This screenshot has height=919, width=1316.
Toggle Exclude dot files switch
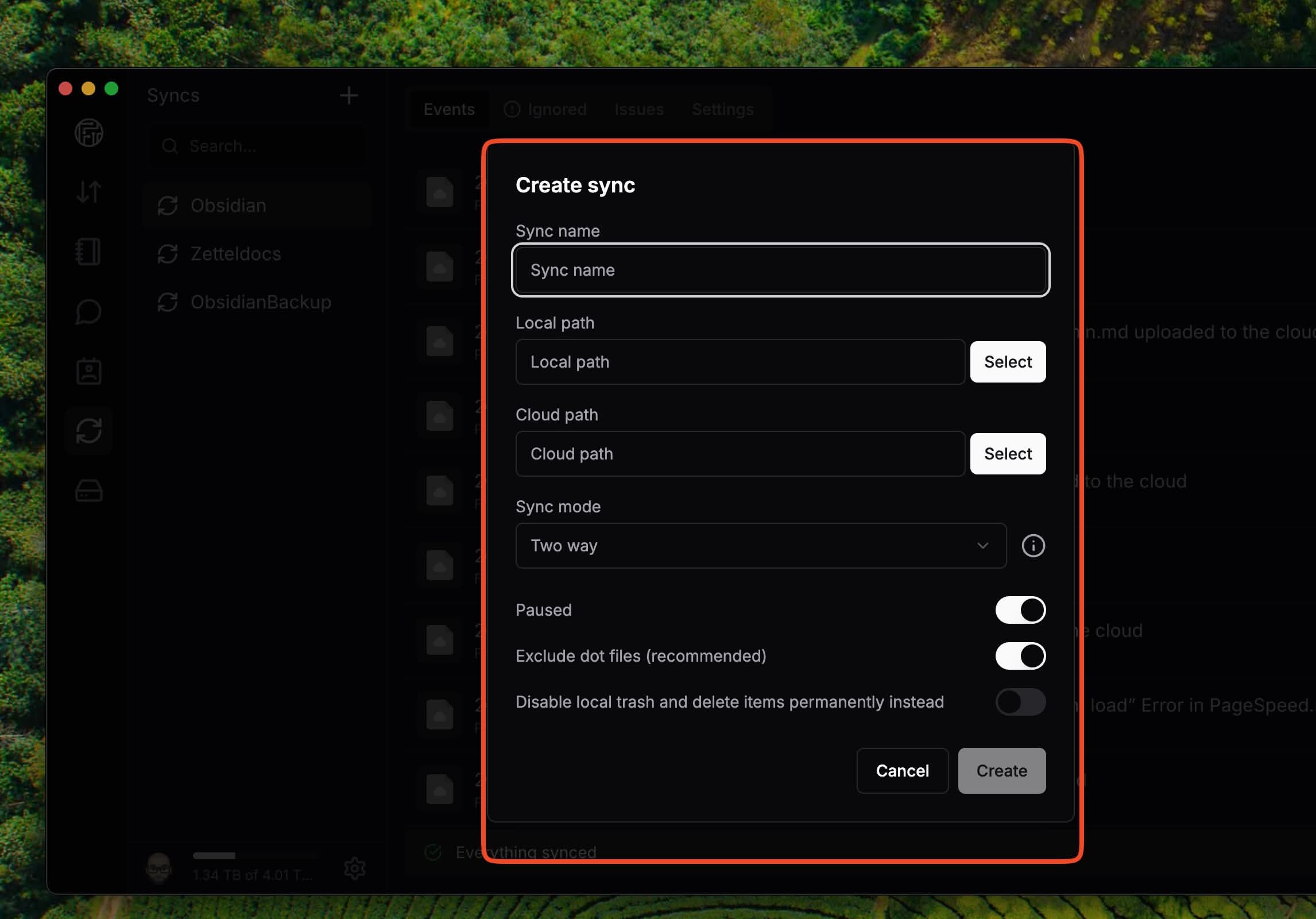point(1020,656)
